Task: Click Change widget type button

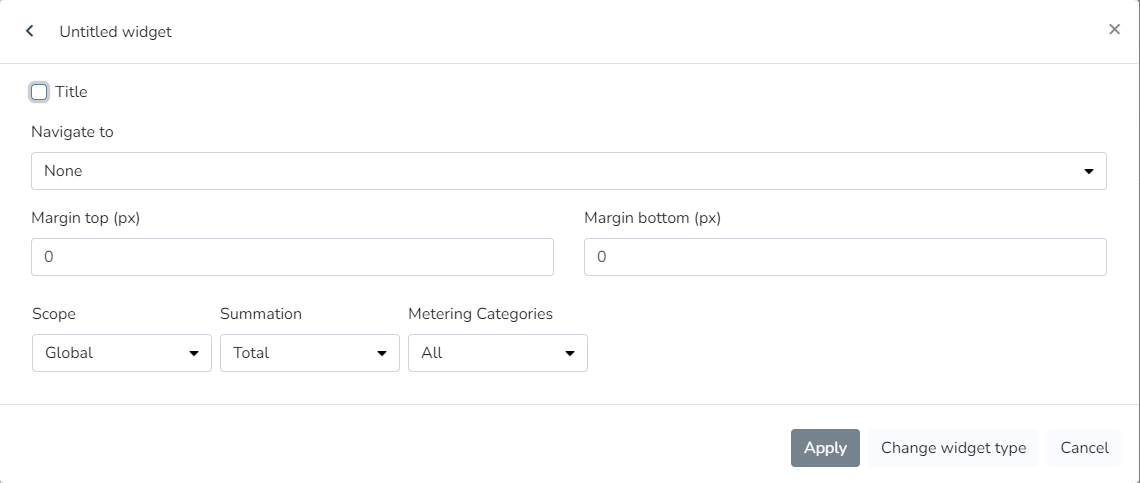Action: (x=953, y=448)
